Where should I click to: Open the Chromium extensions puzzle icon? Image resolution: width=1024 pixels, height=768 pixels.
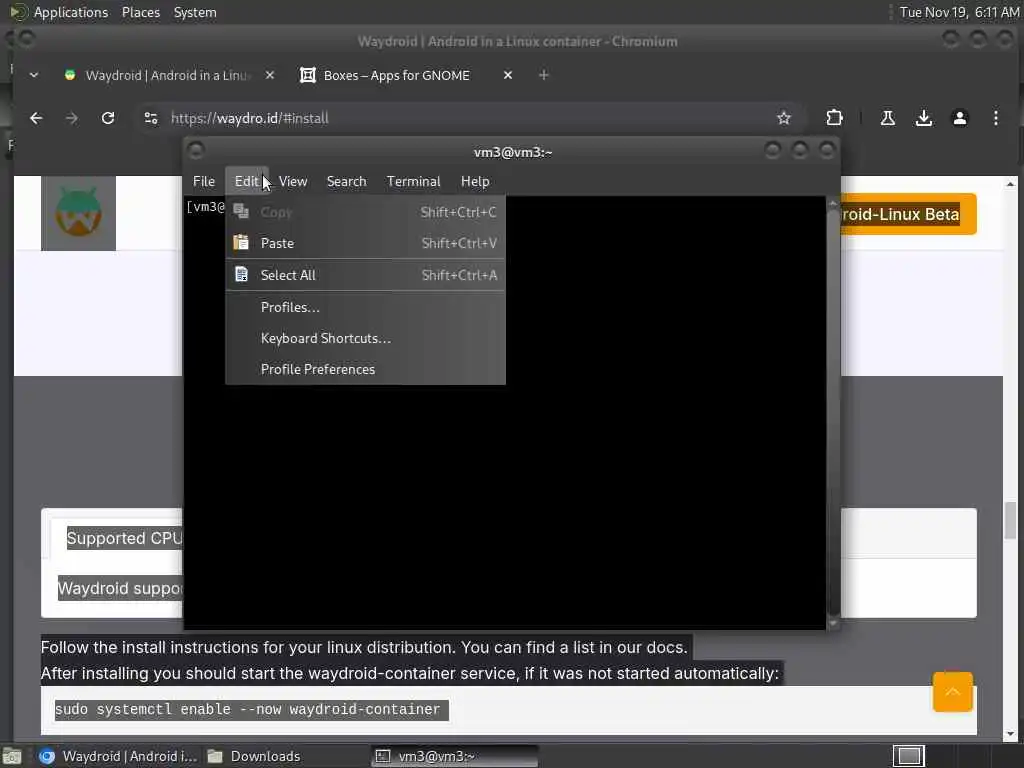(x=835, y=118)
